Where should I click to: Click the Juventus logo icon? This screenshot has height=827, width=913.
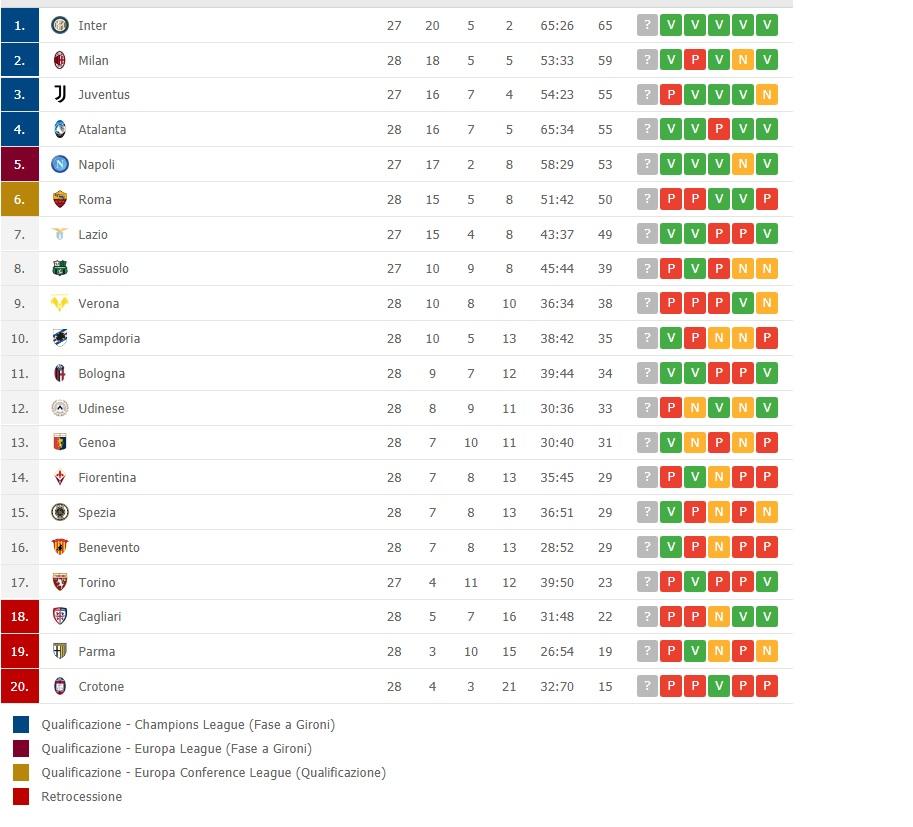pyautogui.click(x=59, y=94)
